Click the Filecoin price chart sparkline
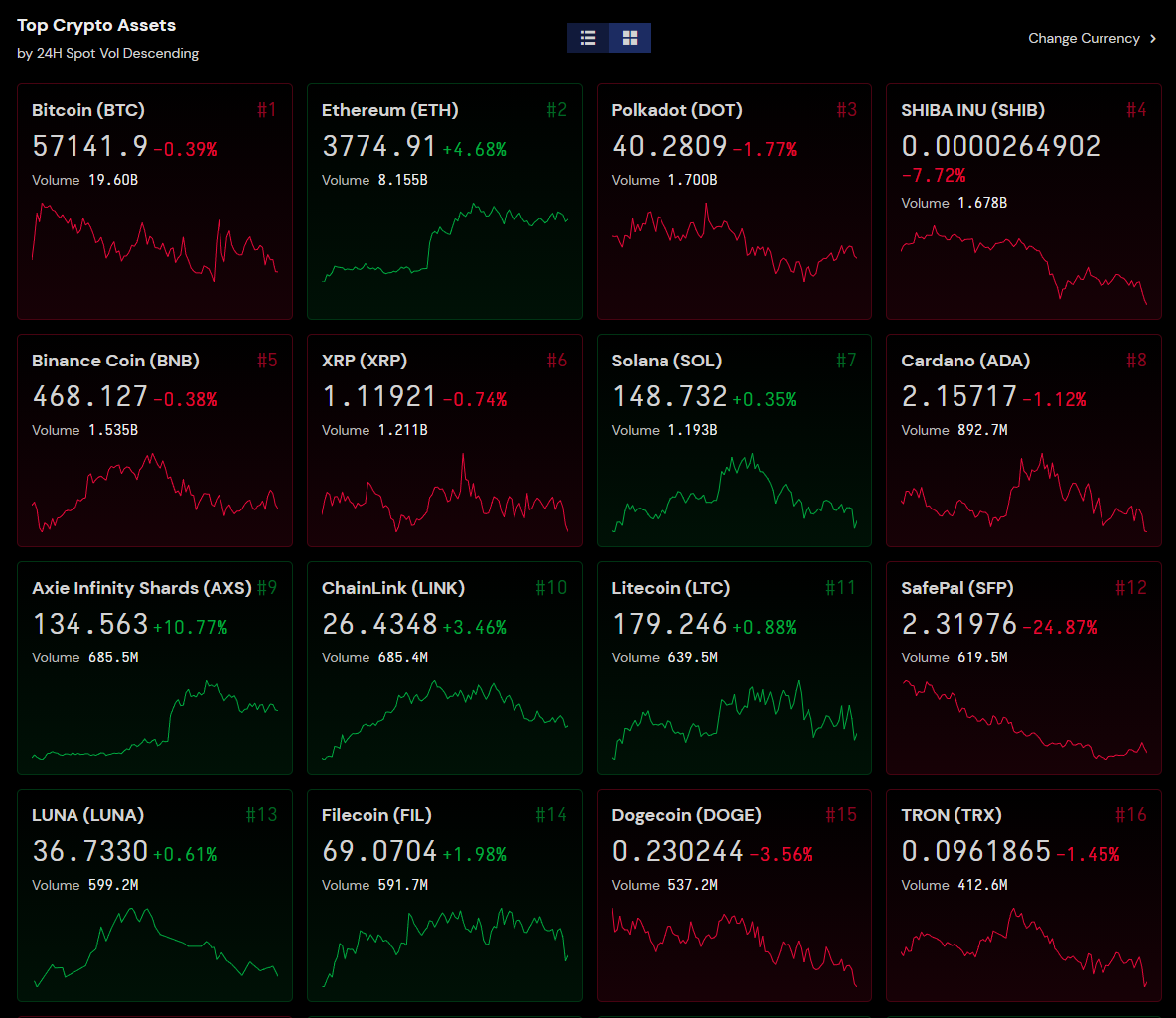This screenshot has width=1176, height=1018. (445, 946)
